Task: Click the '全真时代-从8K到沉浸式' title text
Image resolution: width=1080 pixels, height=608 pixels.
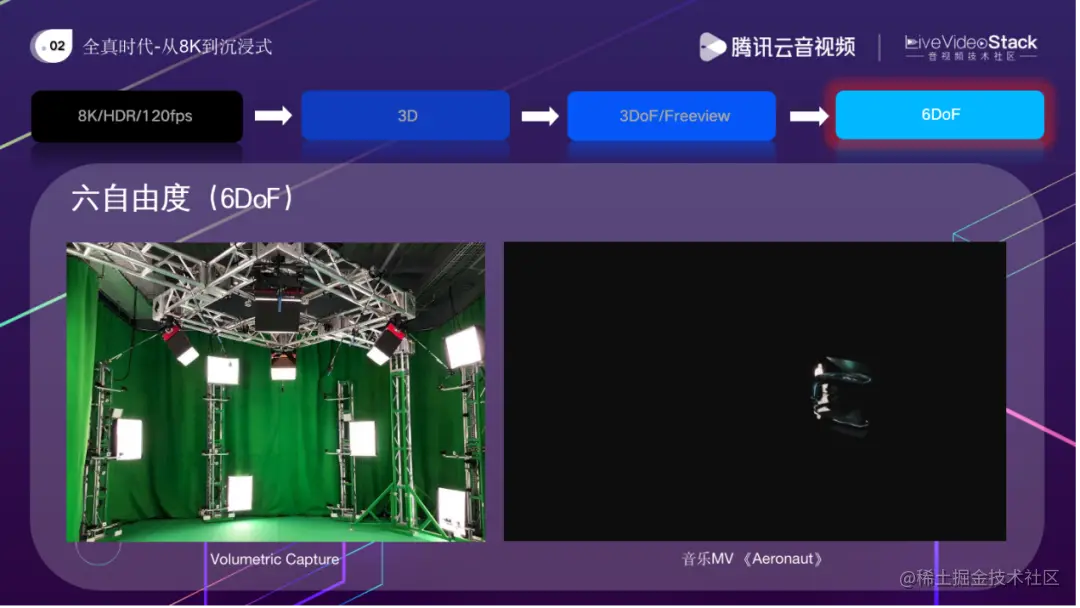Action: [x=178, y=47]
